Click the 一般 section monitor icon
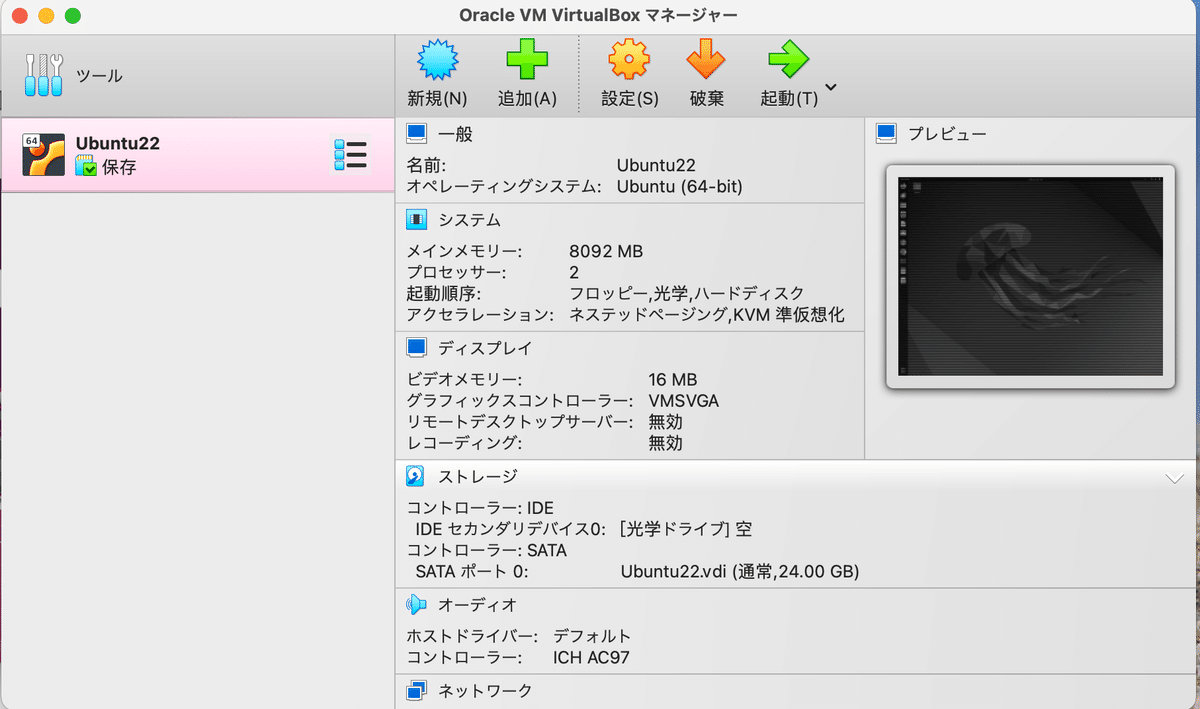This screenshot has height=709, width=1200. click(x=417, y=133)
